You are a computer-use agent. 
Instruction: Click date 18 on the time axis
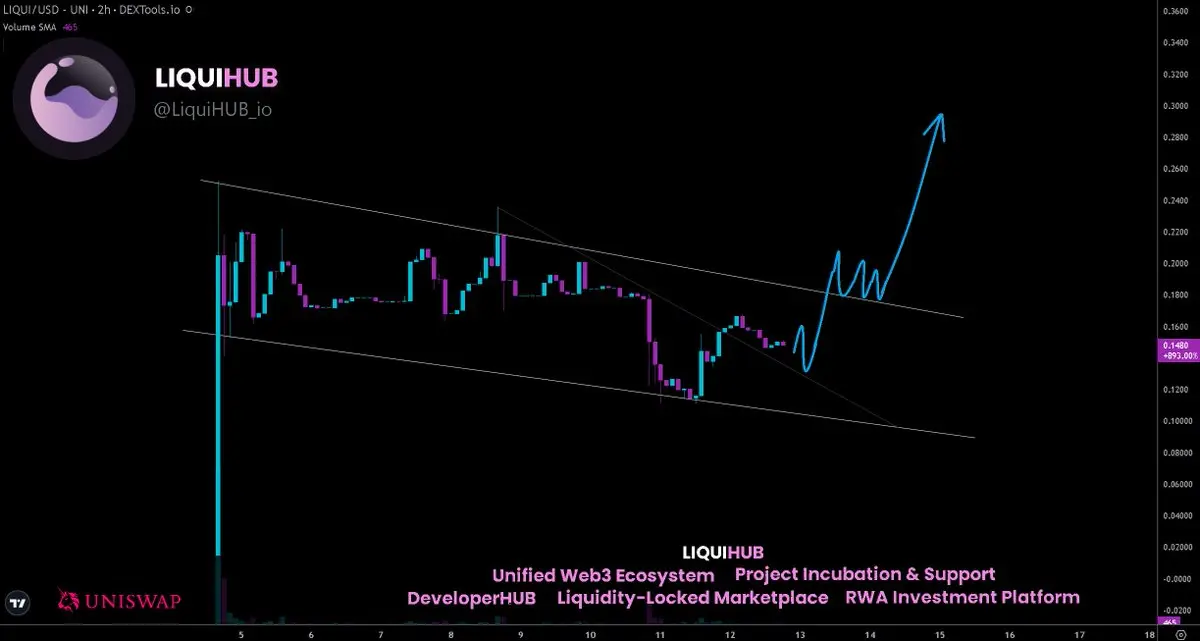pos(1151,634)
